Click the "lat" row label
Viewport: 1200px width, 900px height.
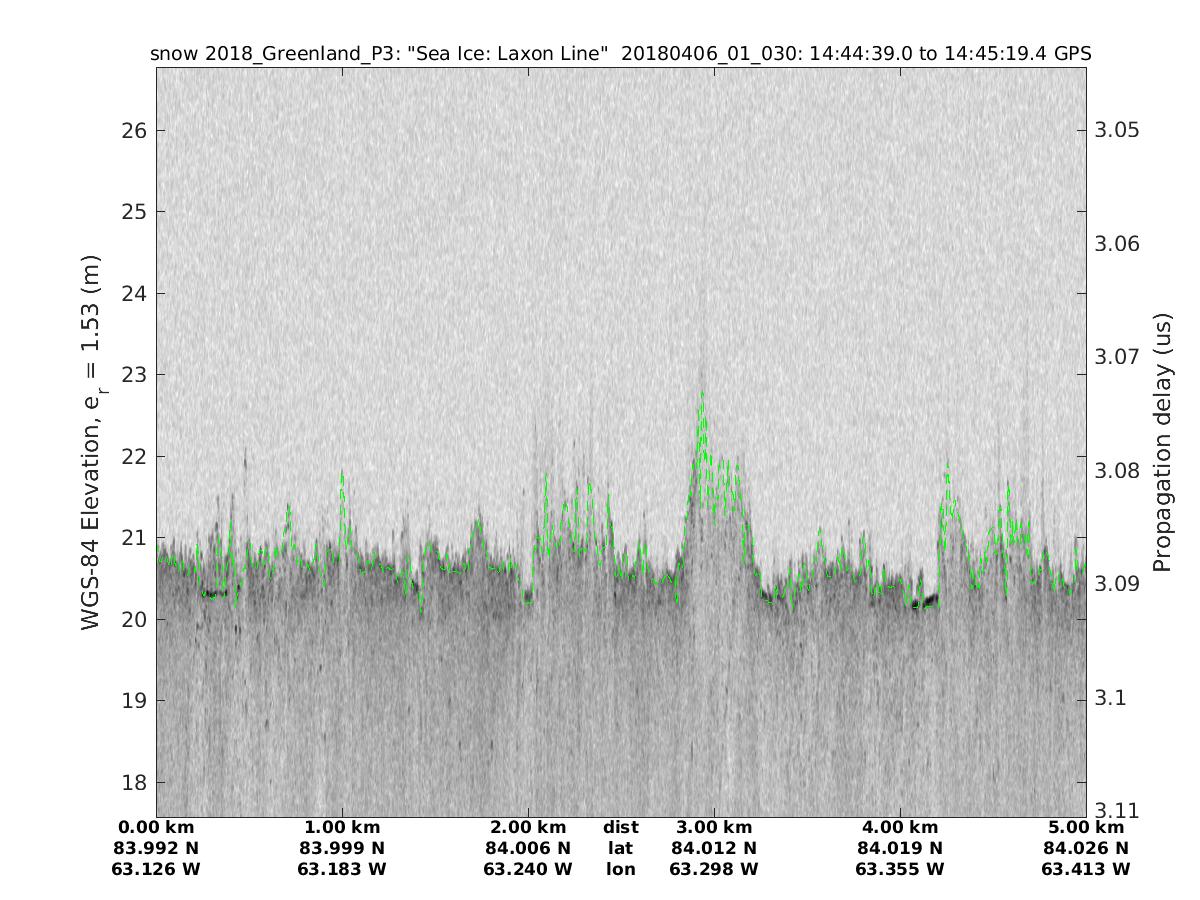(620, 848)
